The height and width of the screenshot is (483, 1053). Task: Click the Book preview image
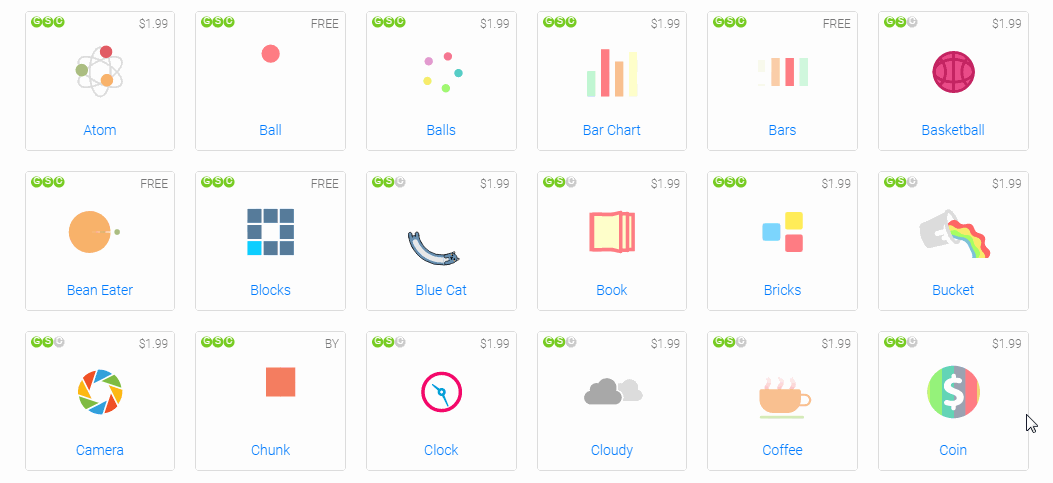pyautogui.click(x=612, y=232)
